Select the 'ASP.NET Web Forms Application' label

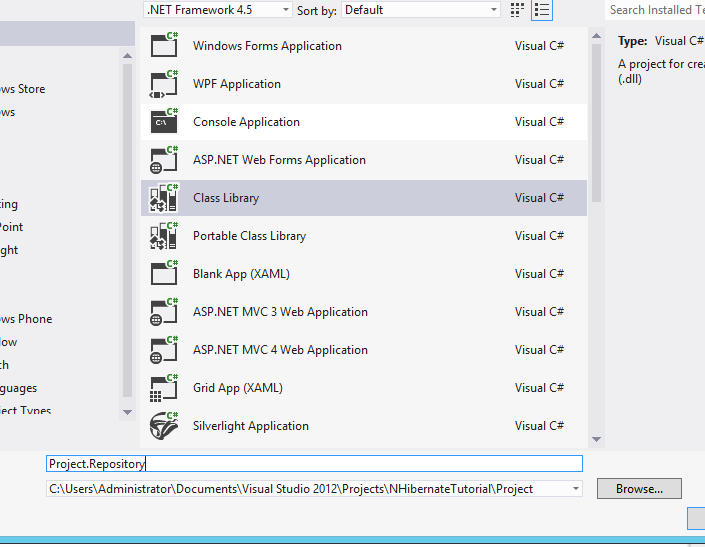[279, 160]
